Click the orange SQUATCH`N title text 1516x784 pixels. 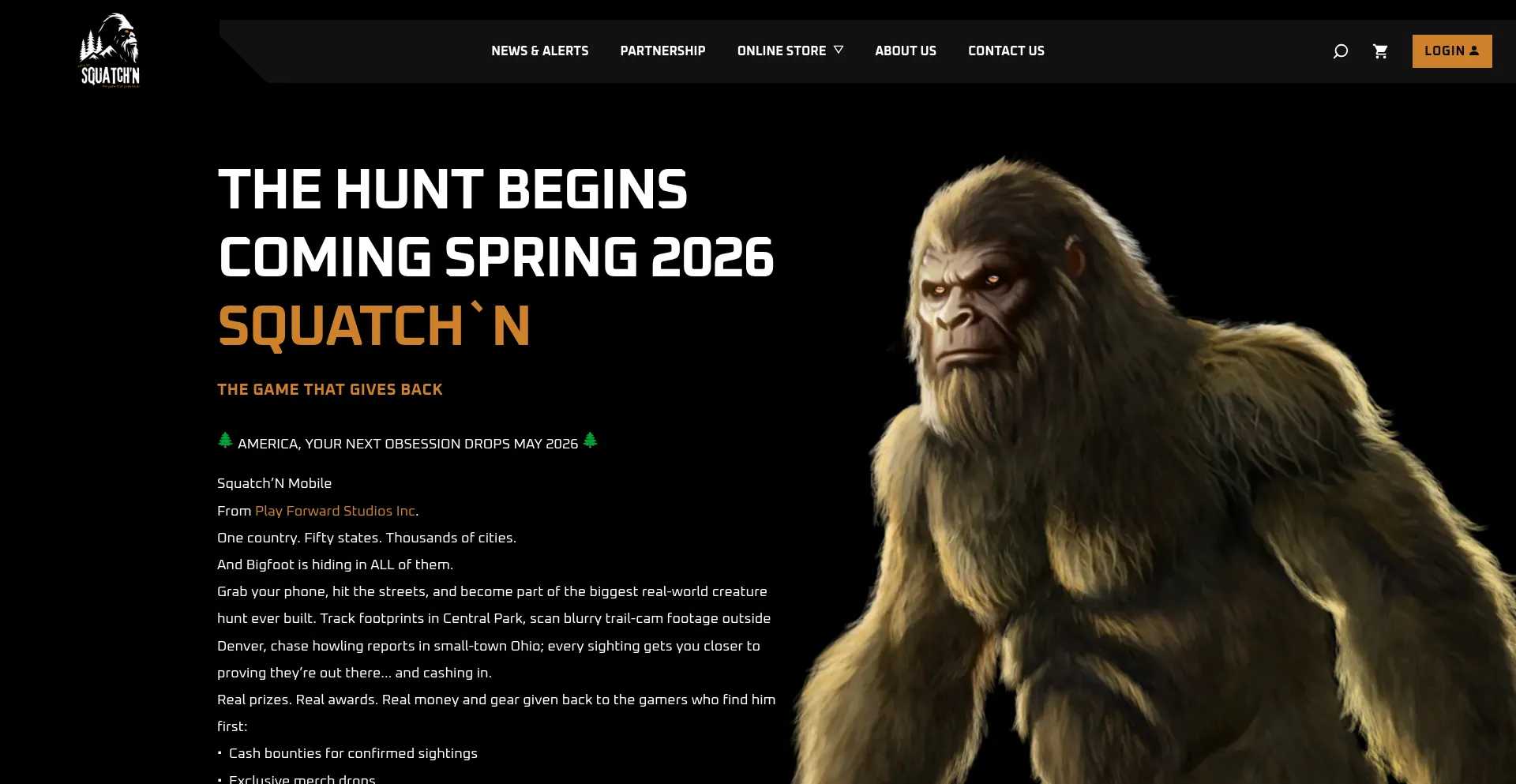373,326
